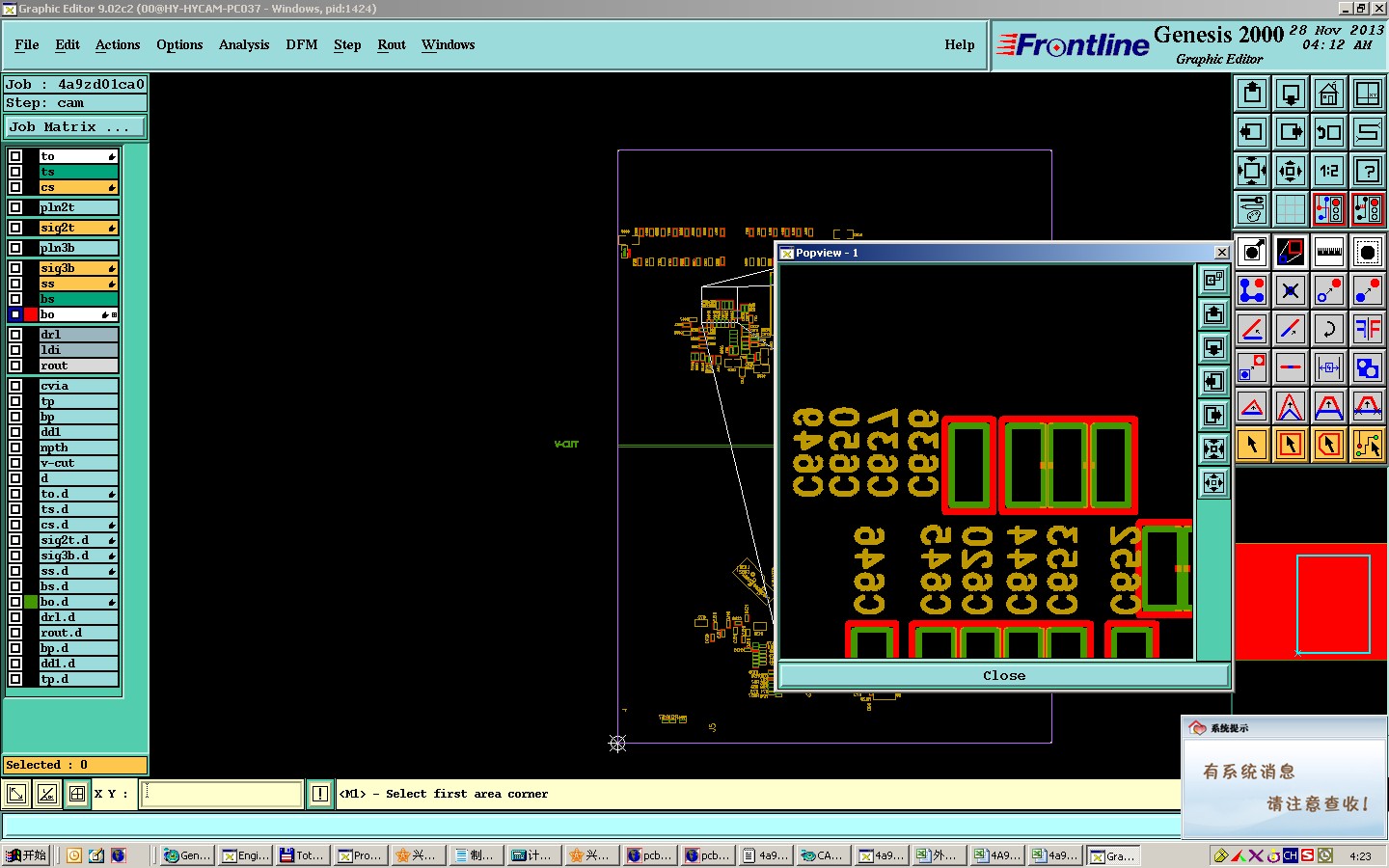Viewport: 1389px width, 868px height.
Task: Click the red color swatch beside 'bo' layer
Action: click(x=31, y=314)
